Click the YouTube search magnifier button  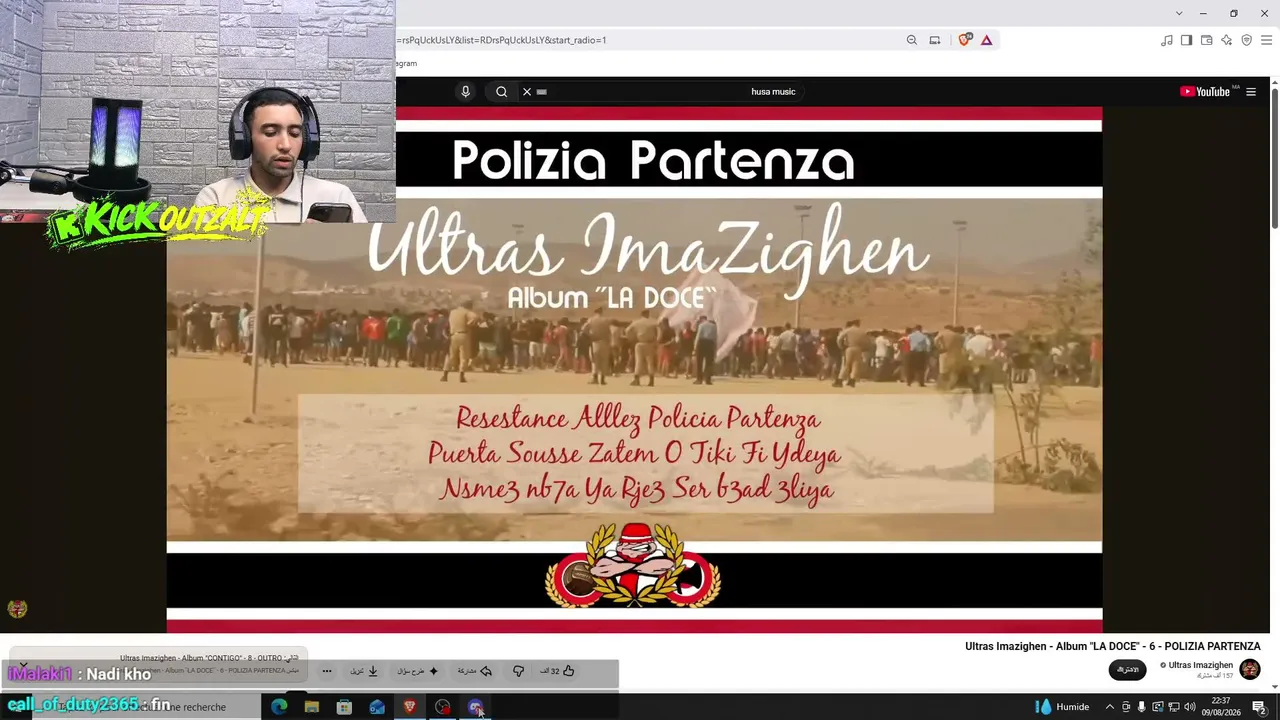point(502,92)
